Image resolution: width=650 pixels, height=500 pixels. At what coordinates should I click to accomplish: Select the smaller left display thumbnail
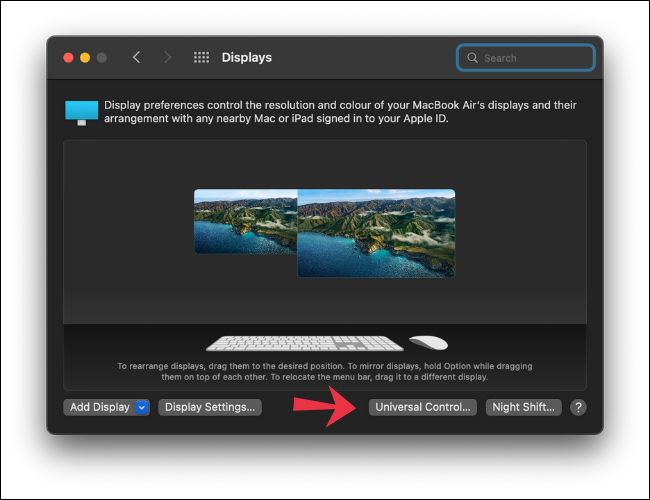click(x=246, y=221)
